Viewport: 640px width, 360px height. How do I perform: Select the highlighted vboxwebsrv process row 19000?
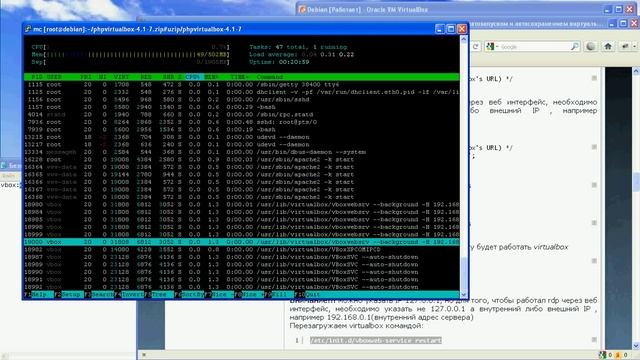click(242, 242)
